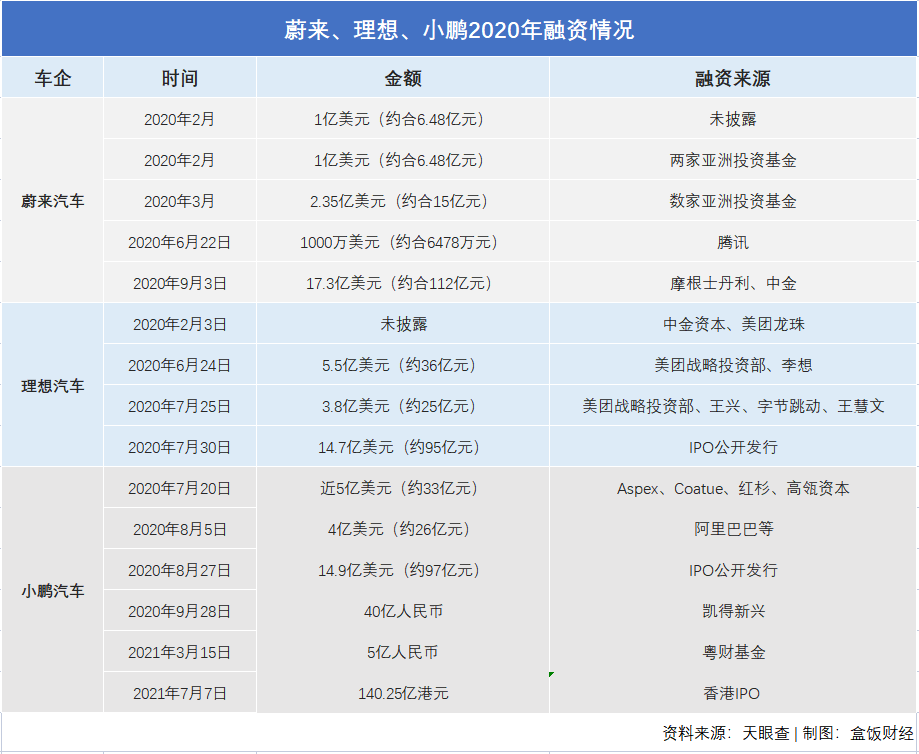Click amount 40亿人民币
The image size is (919, 754).
pos(403,611)
